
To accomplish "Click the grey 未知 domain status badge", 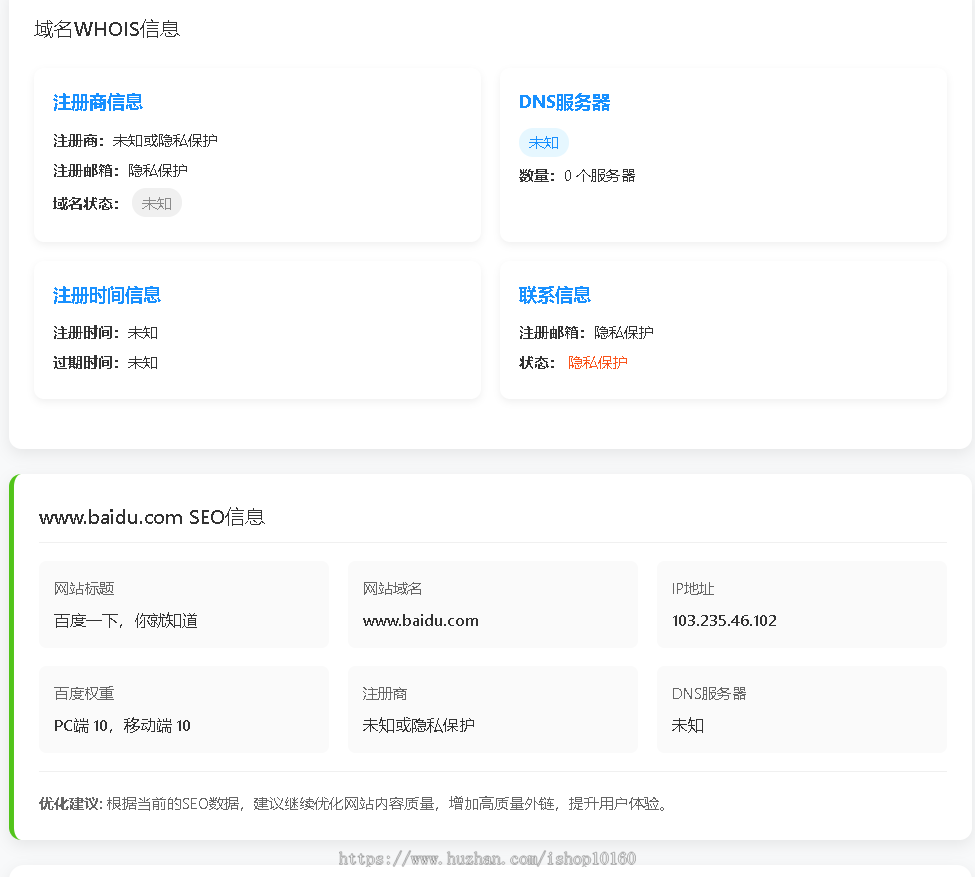I will 157,203.
